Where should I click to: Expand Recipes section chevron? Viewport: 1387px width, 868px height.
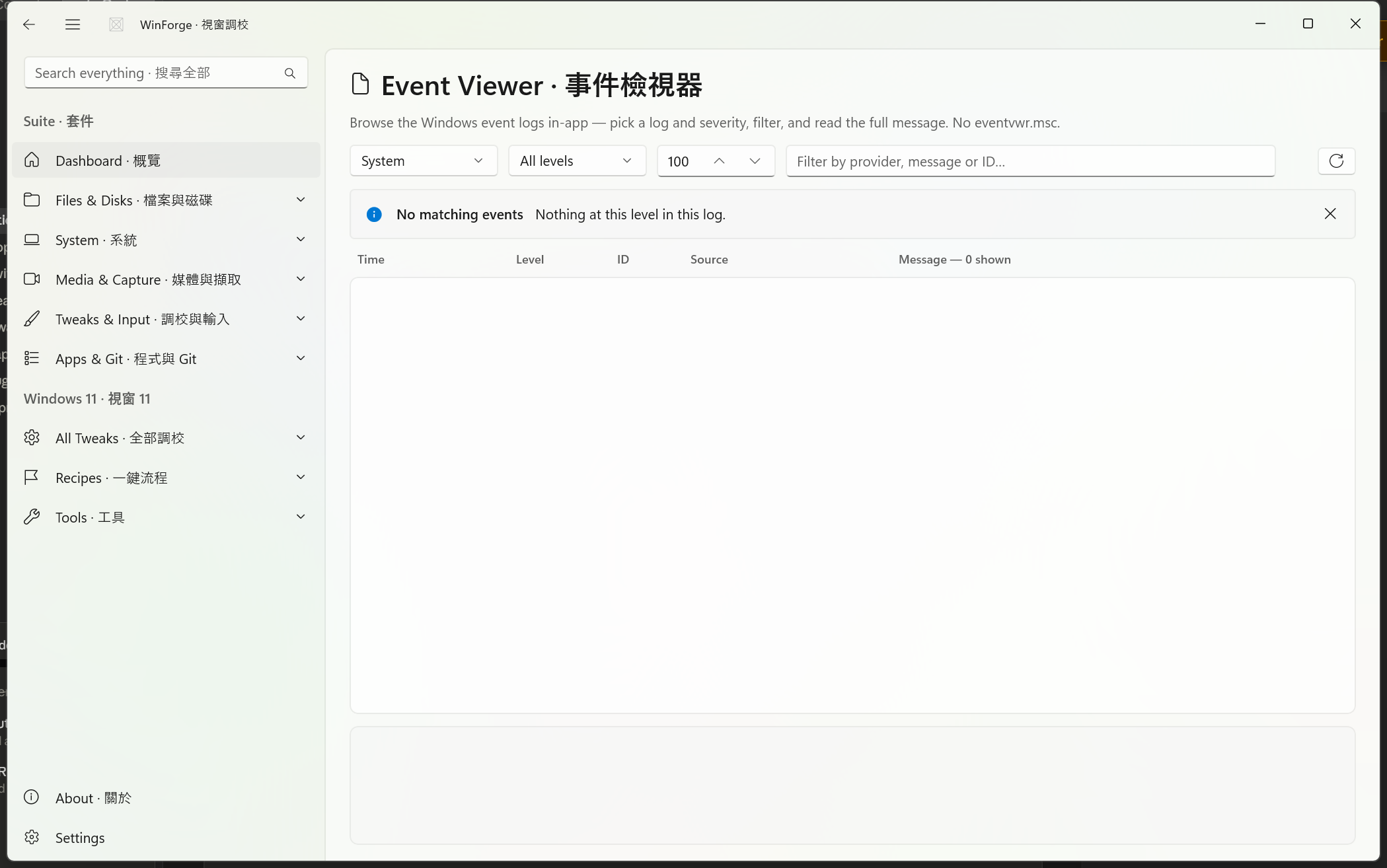(x=301, y=478)
